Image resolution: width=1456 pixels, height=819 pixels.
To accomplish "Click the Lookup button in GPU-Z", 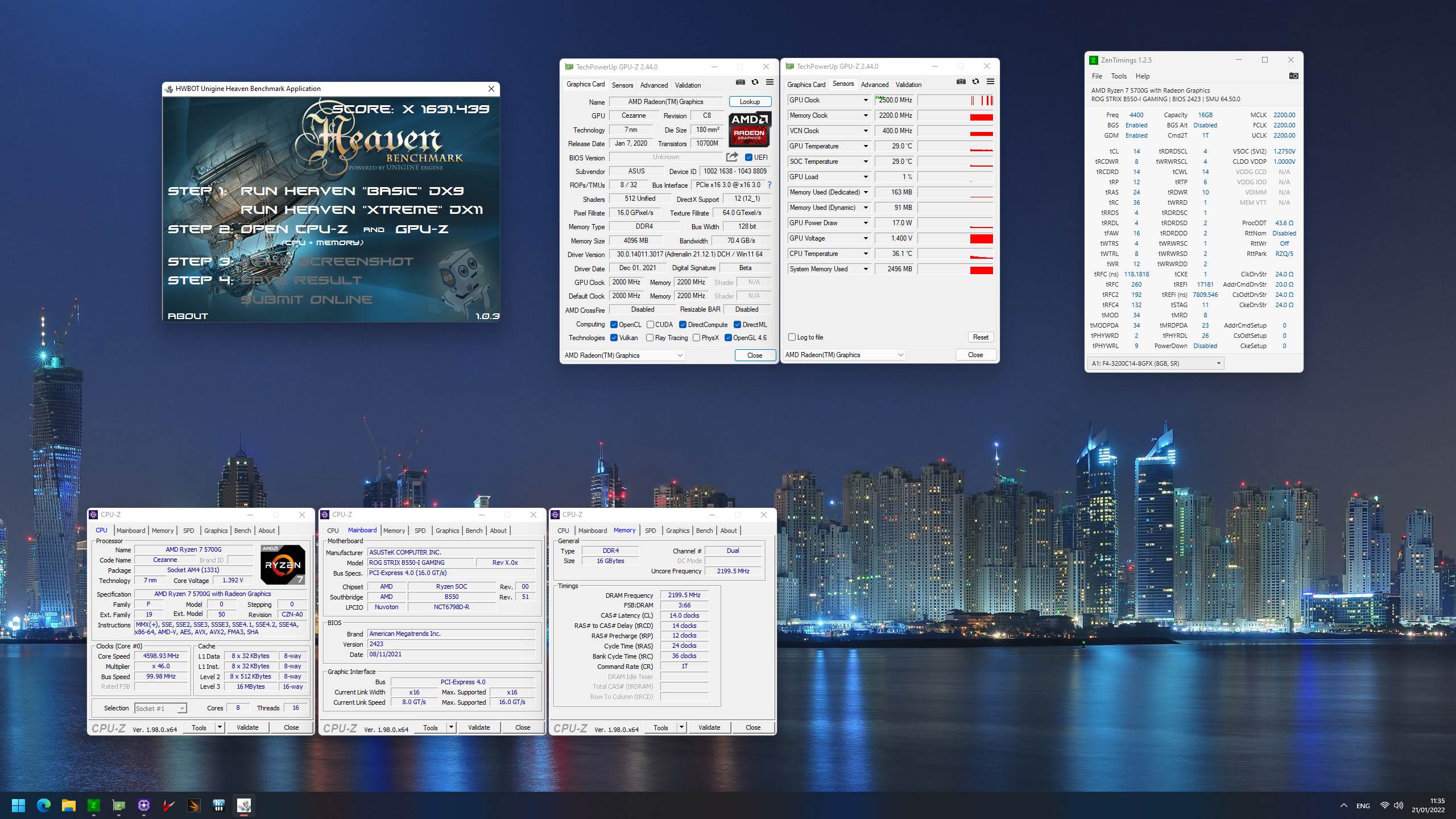I will point(750,102).
